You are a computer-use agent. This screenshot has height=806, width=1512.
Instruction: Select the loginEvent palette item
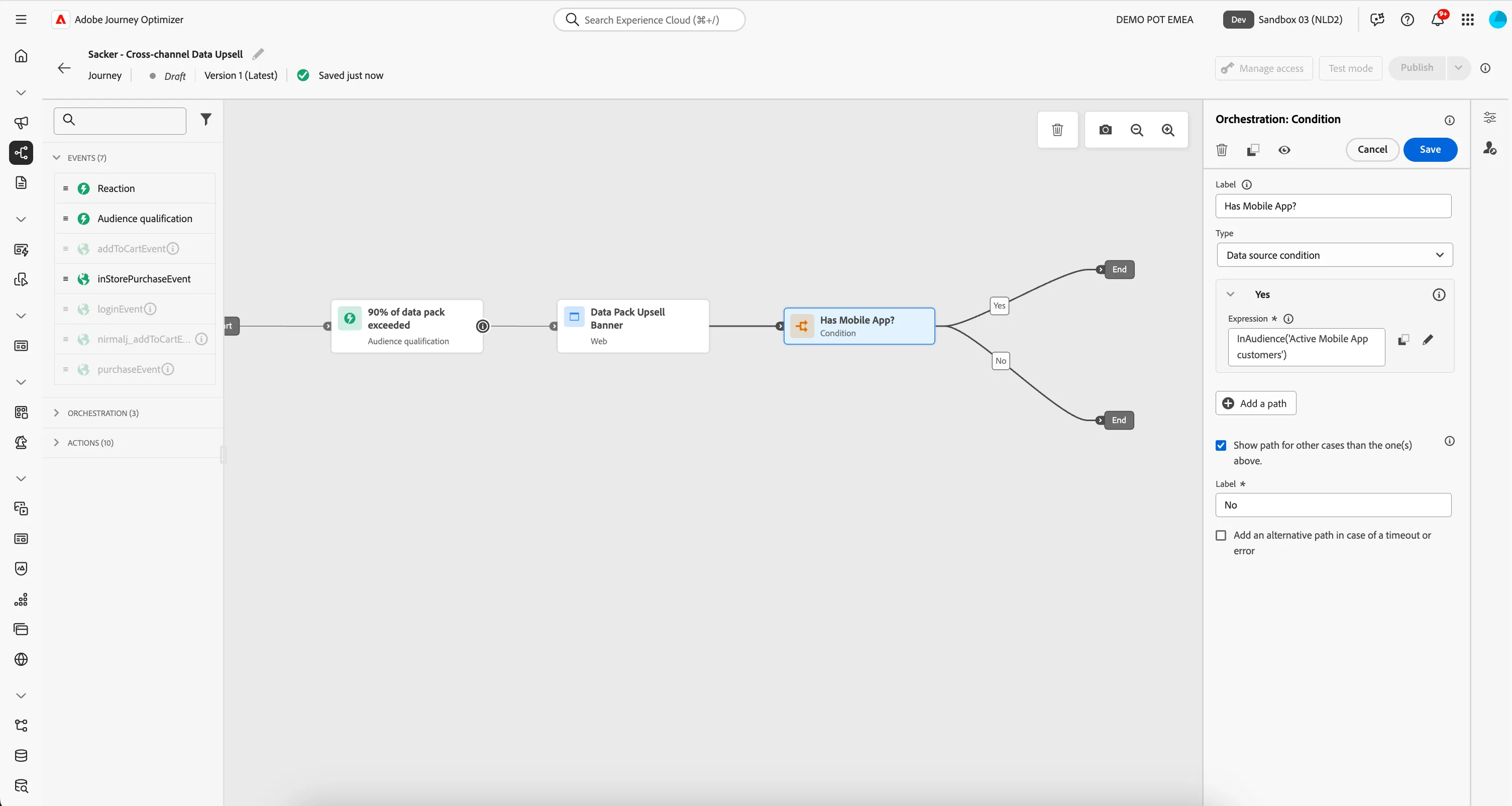tap(135, 309)
